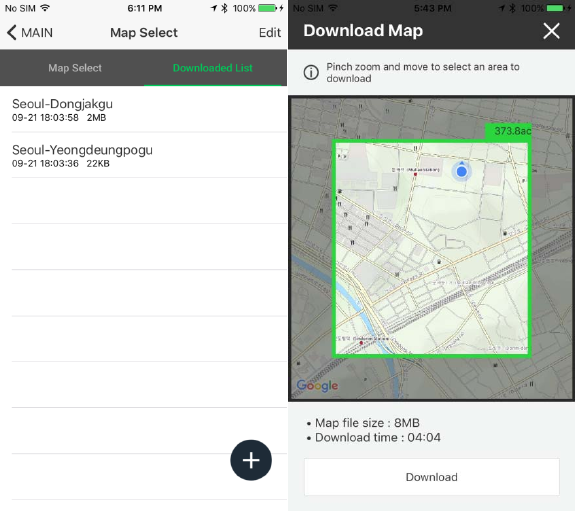575x511 pixels.
Task: Switch to the Downloaded List tab
Action: (x=213, y=68)
